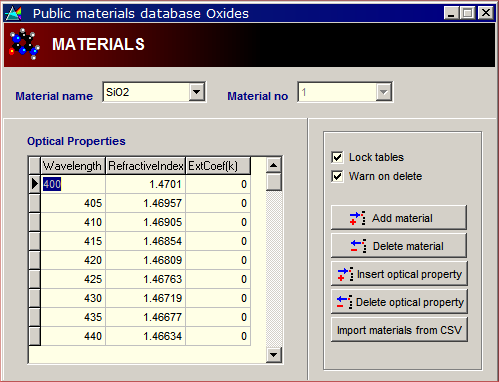Click the wavelength cell 420
This screenshot has width=499, height=382.
[x=73, y=260]
